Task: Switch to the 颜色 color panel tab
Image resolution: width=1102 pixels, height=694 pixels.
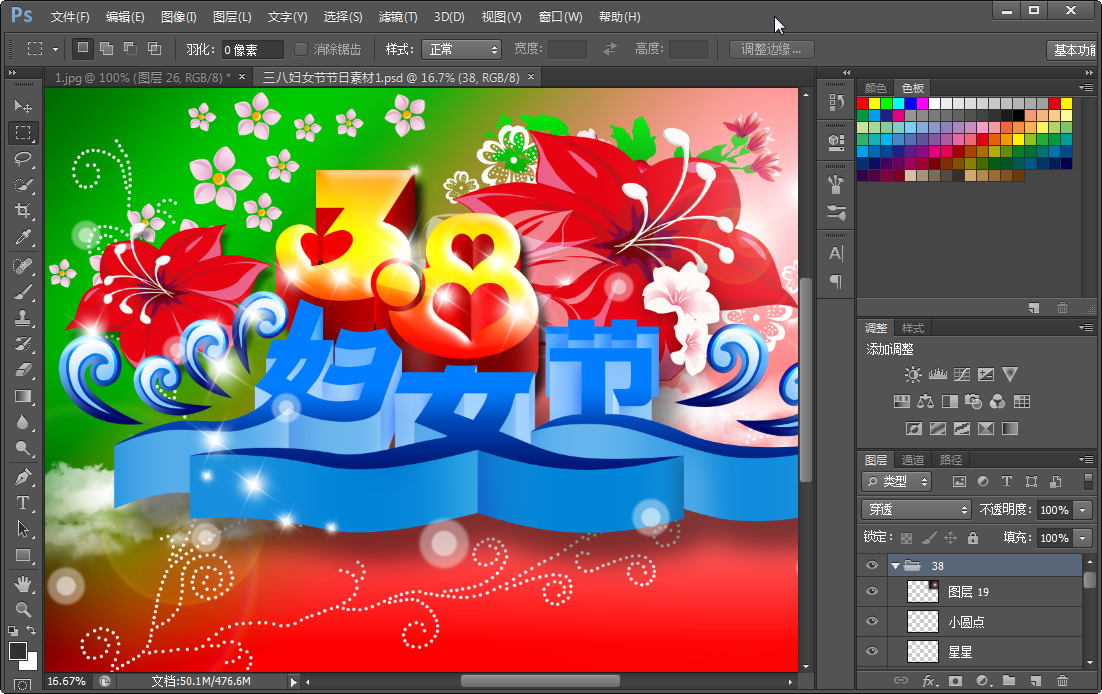Action: click(876, 88)
